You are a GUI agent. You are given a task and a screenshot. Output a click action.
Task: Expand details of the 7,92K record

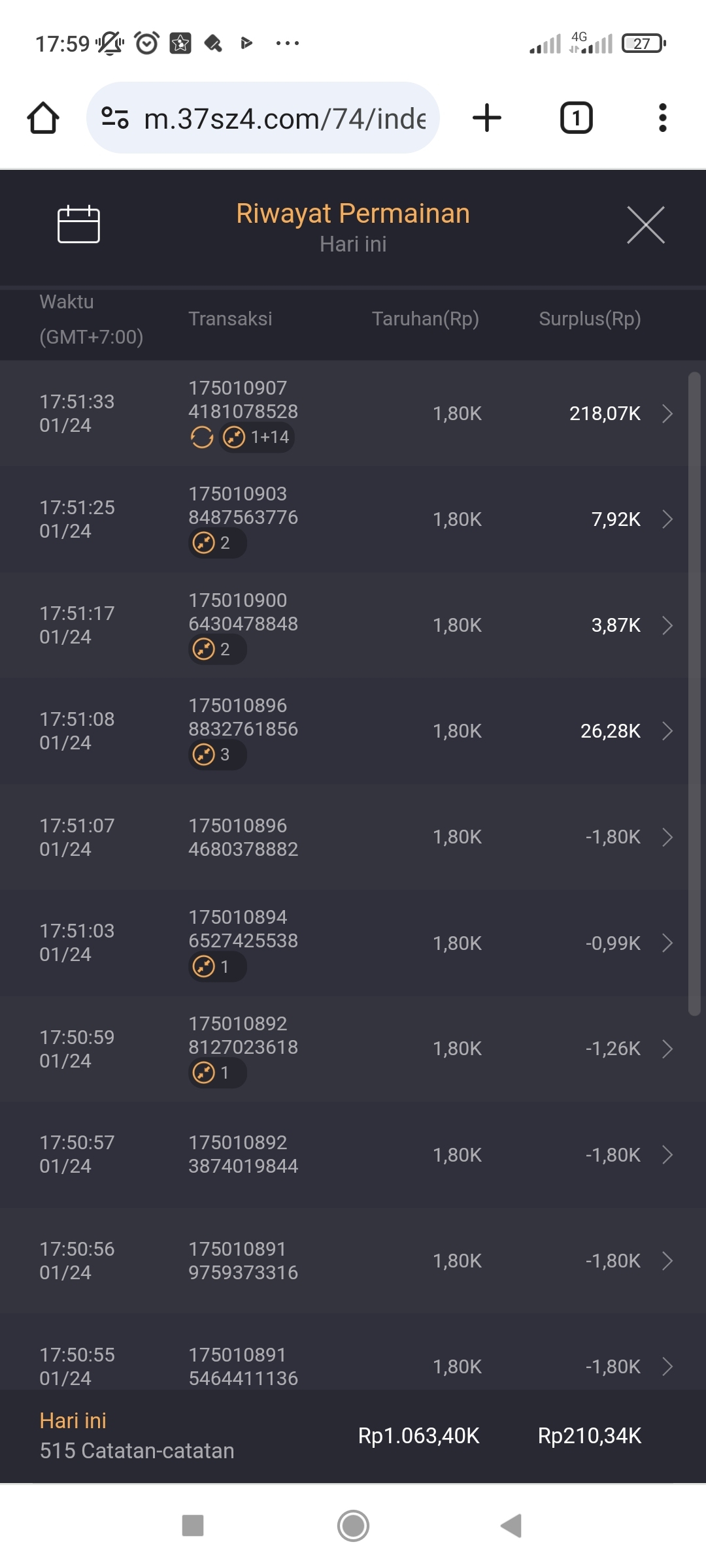click(667, 519)
